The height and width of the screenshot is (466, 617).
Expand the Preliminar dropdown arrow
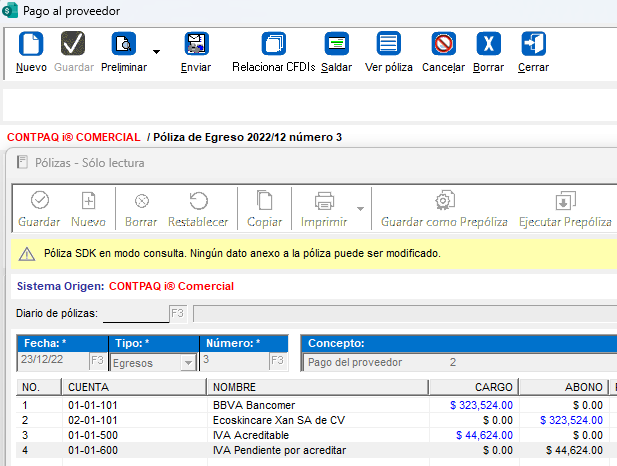coord(156,50)
